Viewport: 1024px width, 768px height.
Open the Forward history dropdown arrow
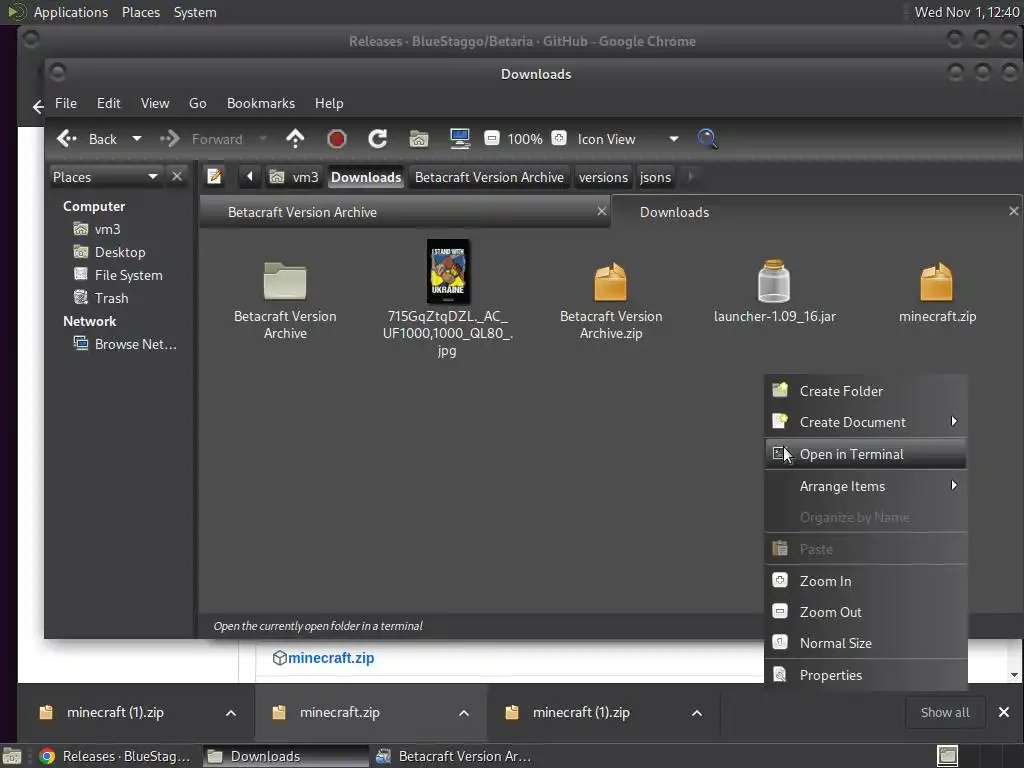point(263,138)
